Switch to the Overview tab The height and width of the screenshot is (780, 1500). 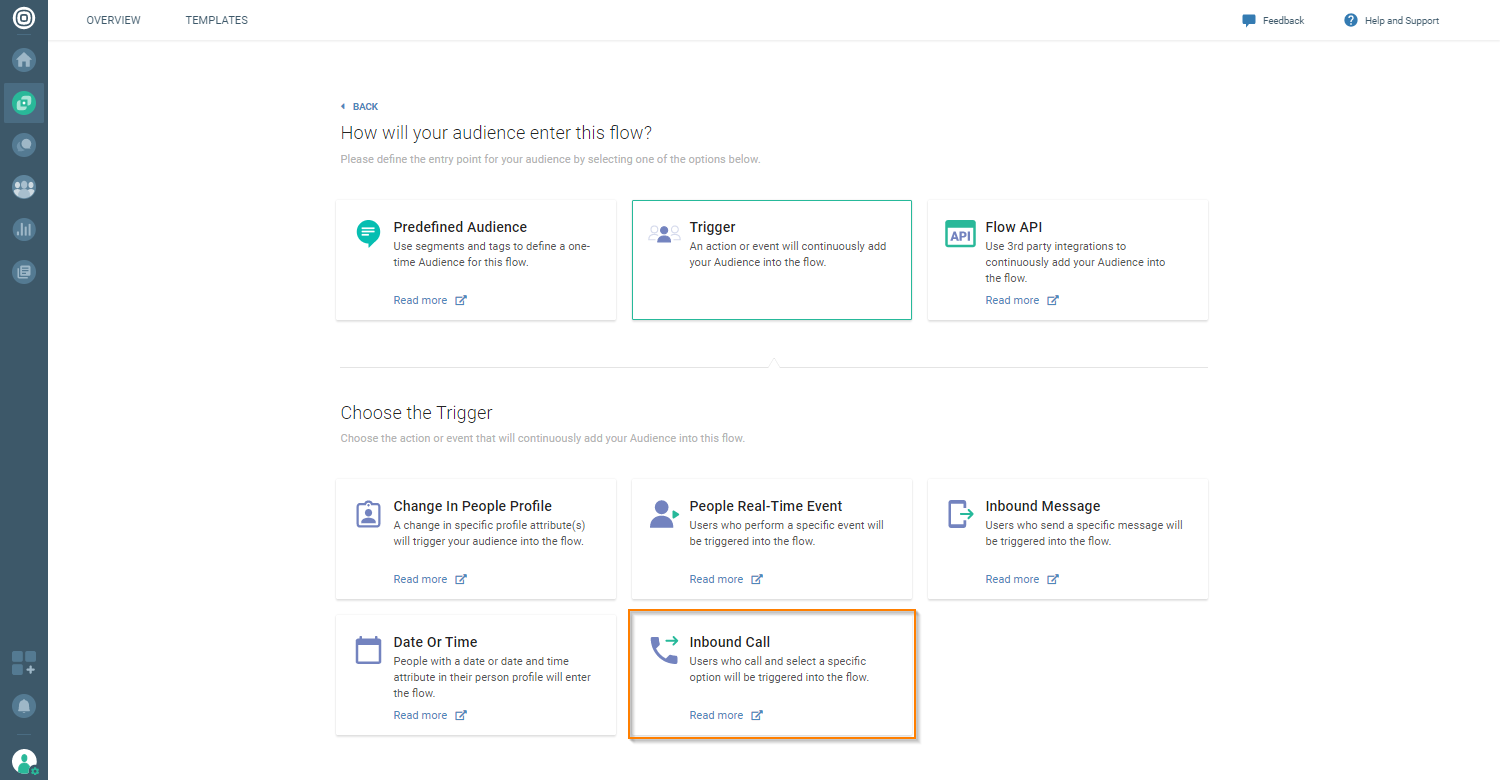(x=113, y=21)
